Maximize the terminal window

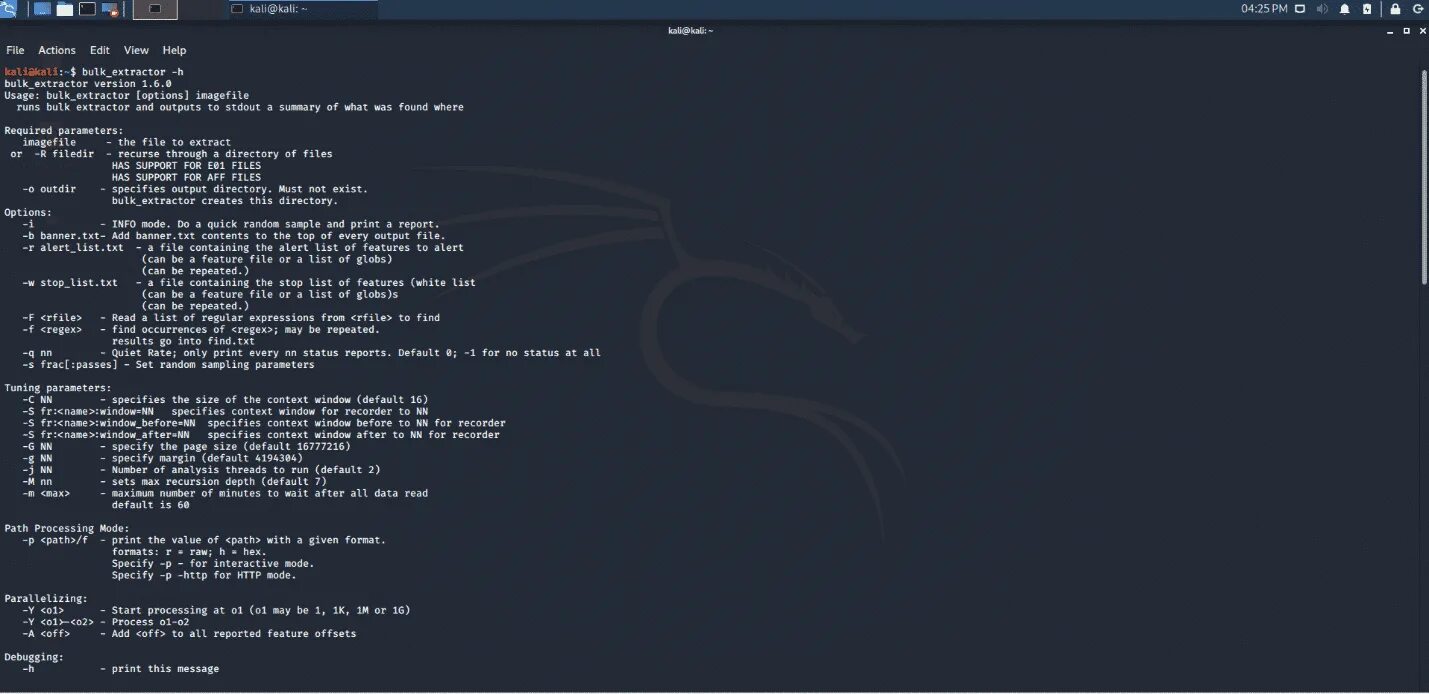(1406, 31)
